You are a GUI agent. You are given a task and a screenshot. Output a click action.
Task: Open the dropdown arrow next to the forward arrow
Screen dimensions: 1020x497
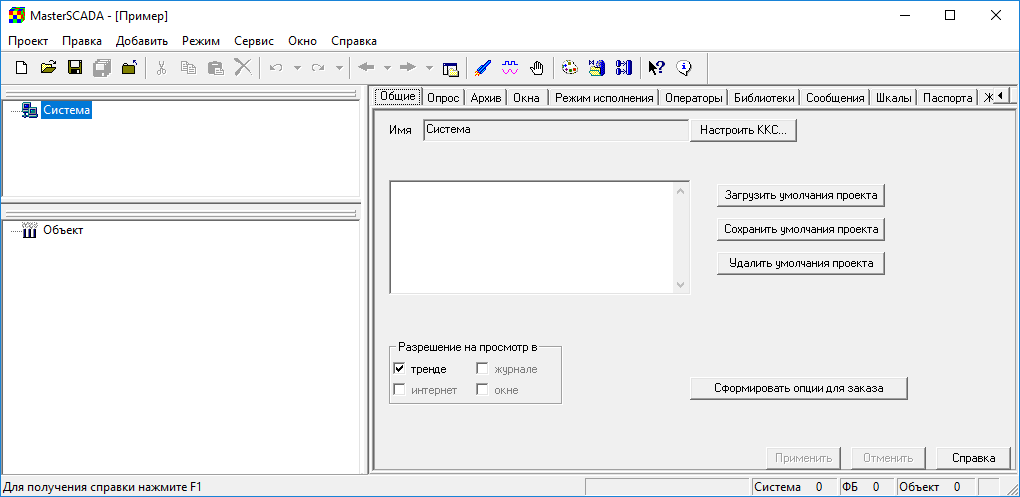coord(429,68)
